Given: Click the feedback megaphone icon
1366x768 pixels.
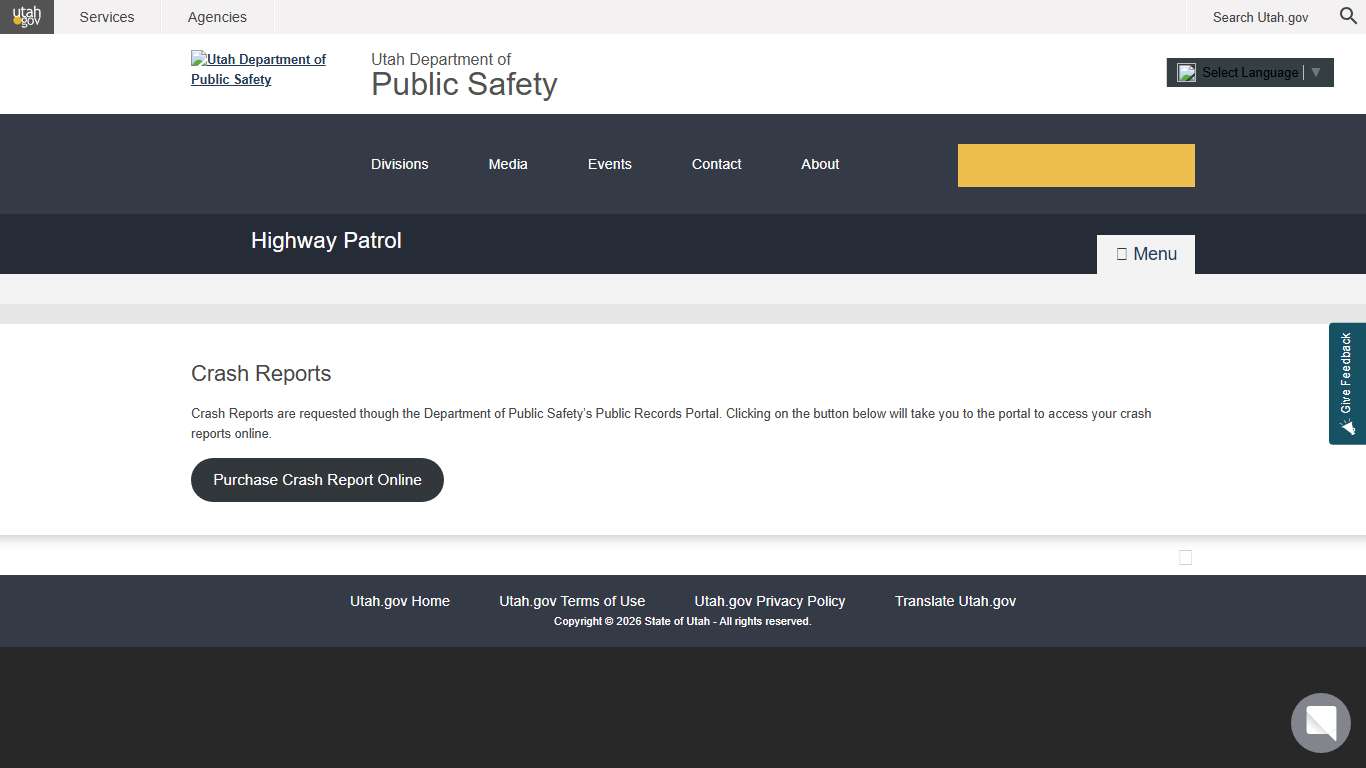Looking at the screenshot, I should click(1347, 428).
